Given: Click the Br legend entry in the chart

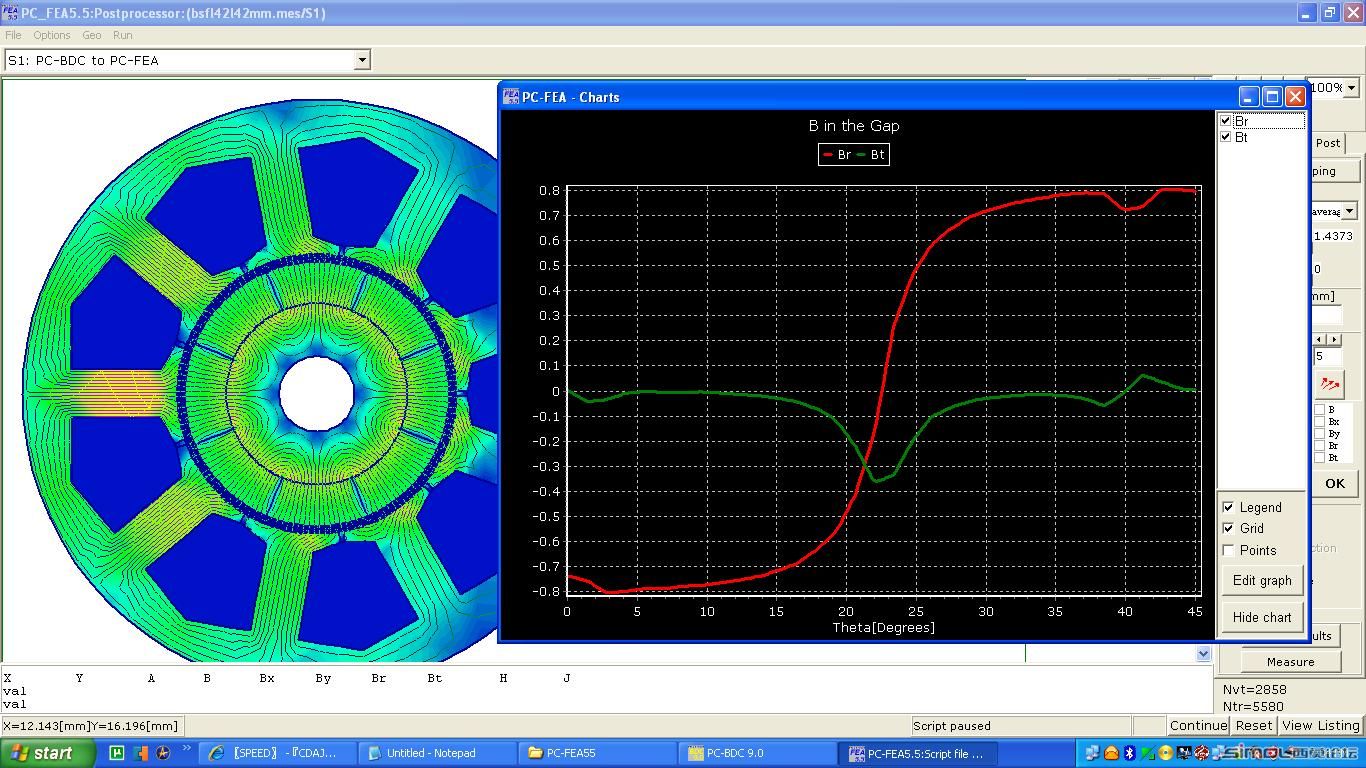Looking at the screenshot, I should [x=837, y=154].
